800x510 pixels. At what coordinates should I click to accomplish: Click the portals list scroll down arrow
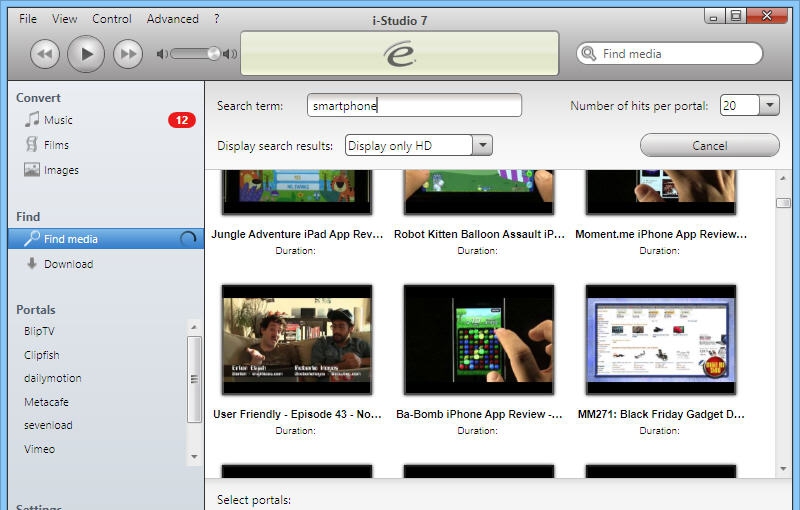(194, 456)
